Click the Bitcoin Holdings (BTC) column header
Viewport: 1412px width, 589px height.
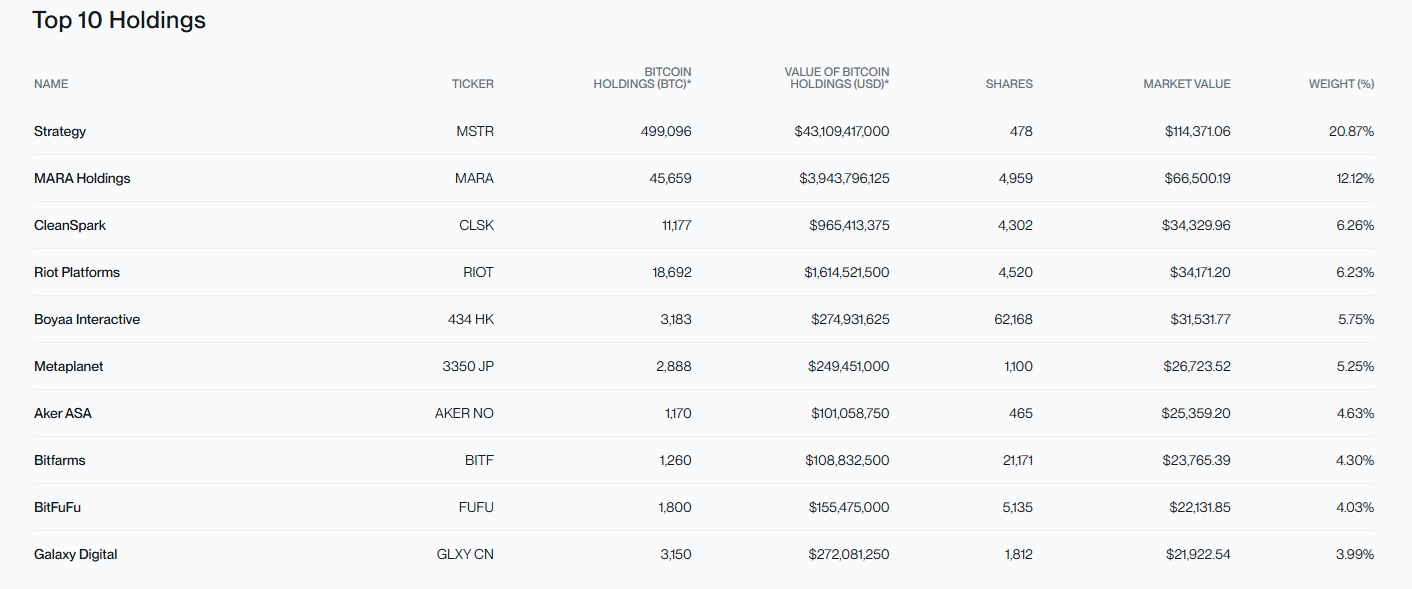click(x=643, y=78)
